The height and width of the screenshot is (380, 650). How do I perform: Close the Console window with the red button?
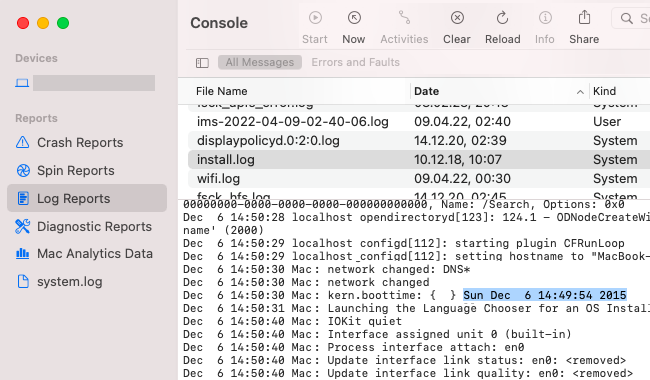click(x=23, y=23)
